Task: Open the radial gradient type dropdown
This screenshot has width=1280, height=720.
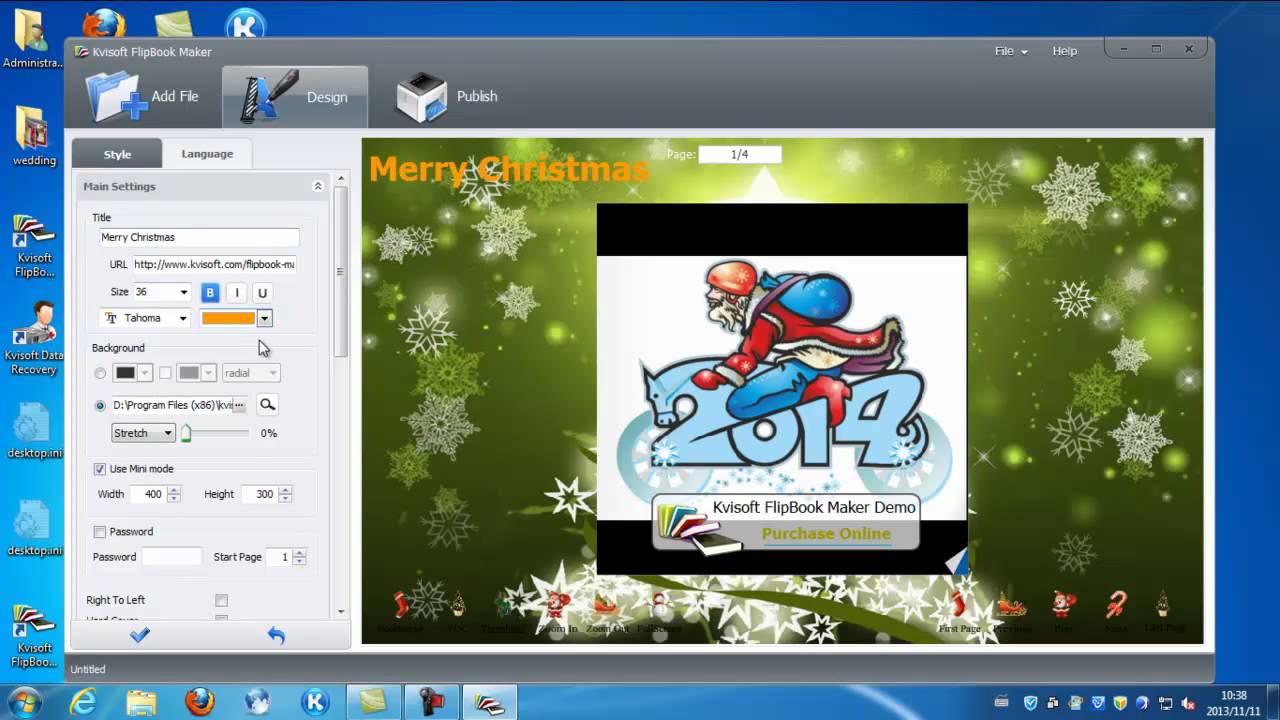Action: 251,373
